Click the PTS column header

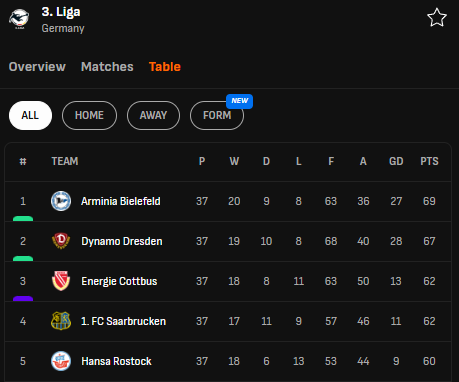click(429, 161)
